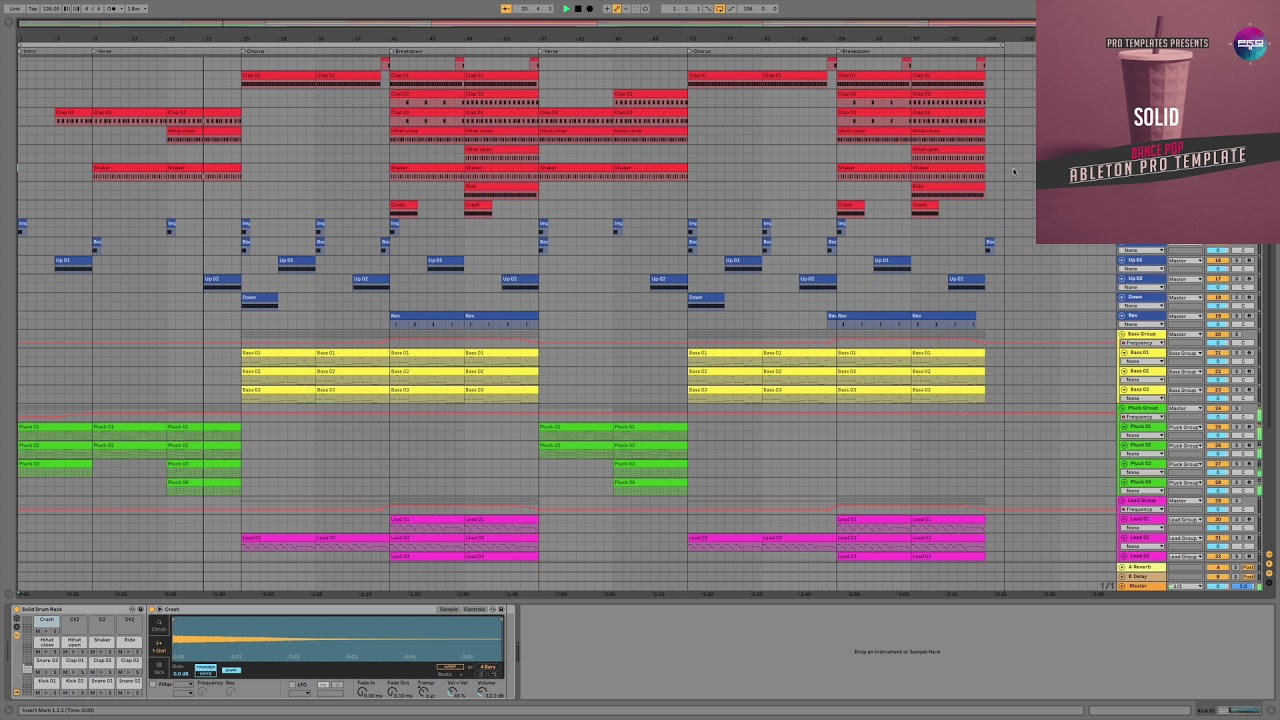The width and height of the screenshot is (1280, 720).
Task: Collapse the Pluck Group track
Action: pyautogui.click(x=1121, y=408)
